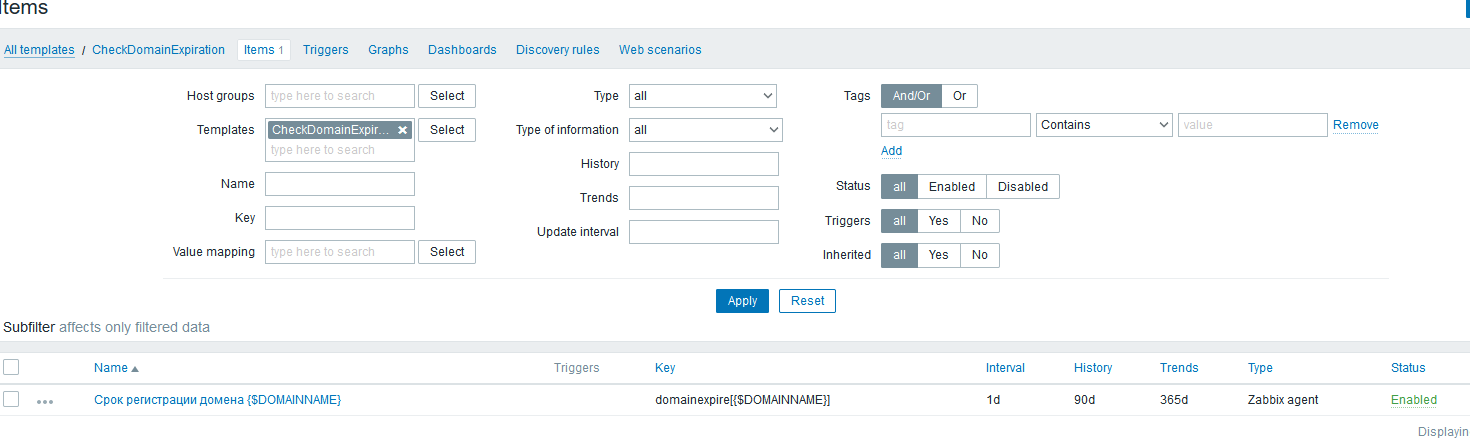Screen dimensions: 1470x444
Task: Focus the Value mapping search field
Action: (x=340, y=252)
